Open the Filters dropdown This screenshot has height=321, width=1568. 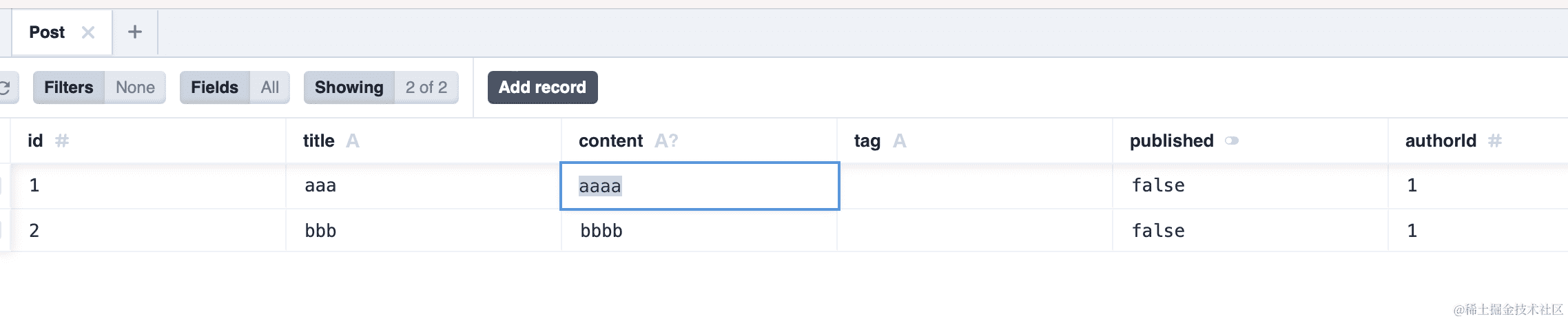tap(99, 87)
